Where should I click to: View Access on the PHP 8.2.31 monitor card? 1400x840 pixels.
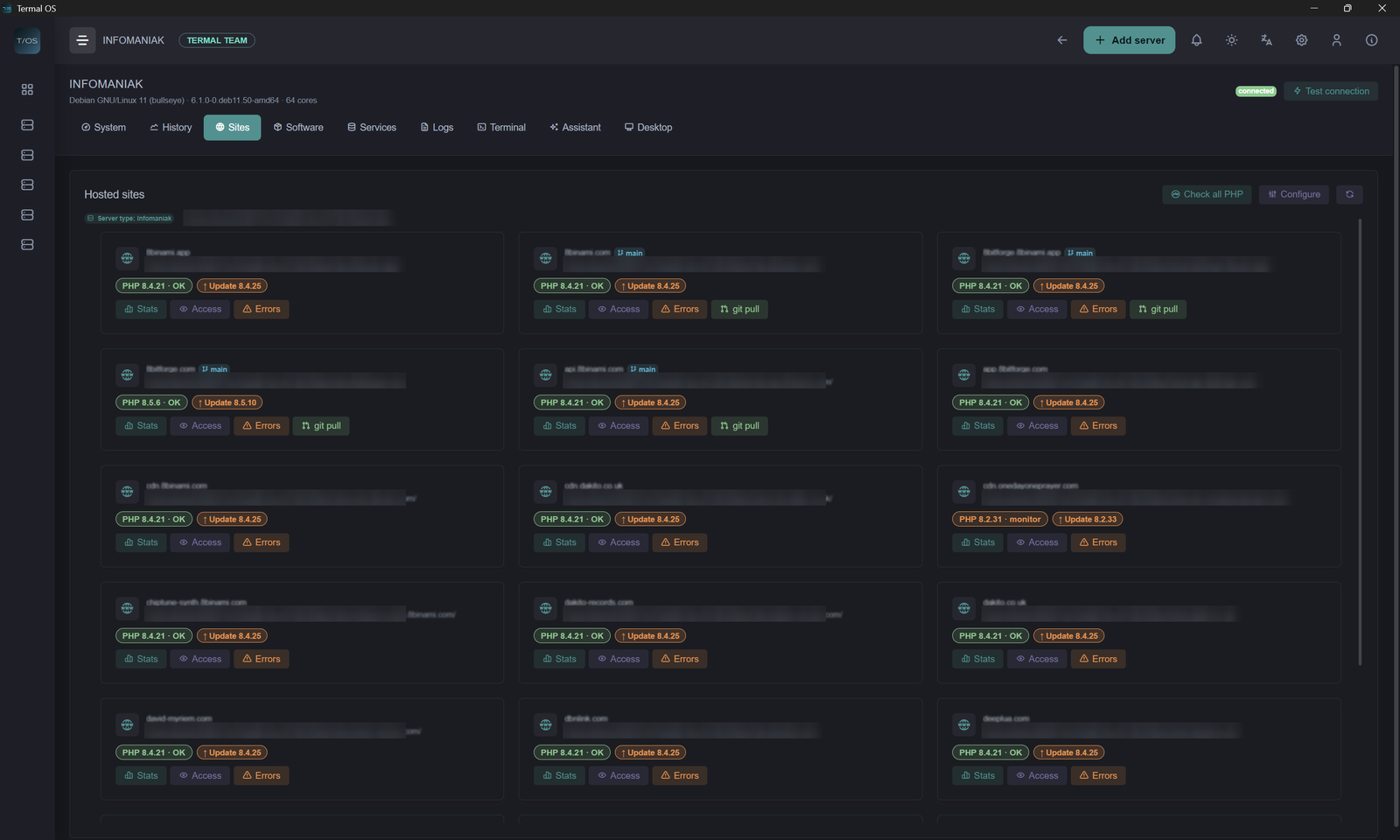coord(1037,542)
